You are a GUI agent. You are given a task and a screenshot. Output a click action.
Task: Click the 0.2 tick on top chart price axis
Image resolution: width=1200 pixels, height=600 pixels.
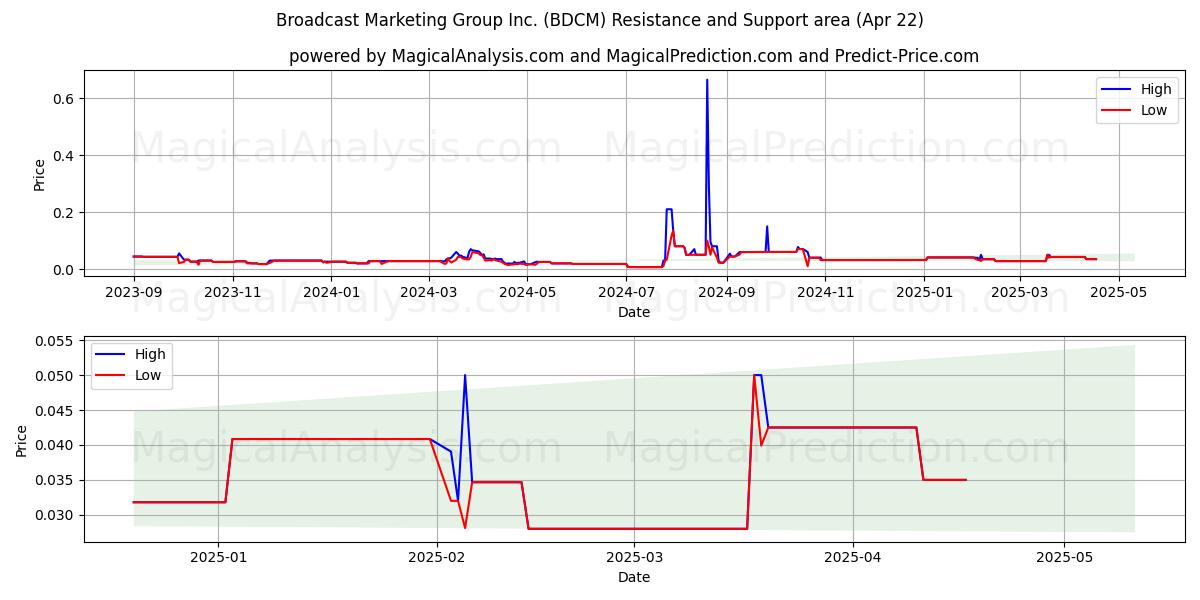point(65,213)
